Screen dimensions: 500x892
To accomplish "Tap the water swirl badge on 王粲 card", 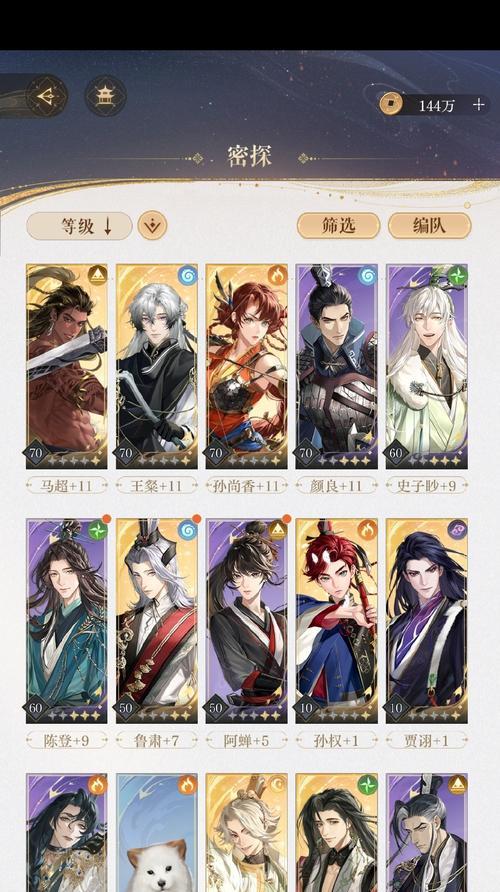I will tap(188, 275).
